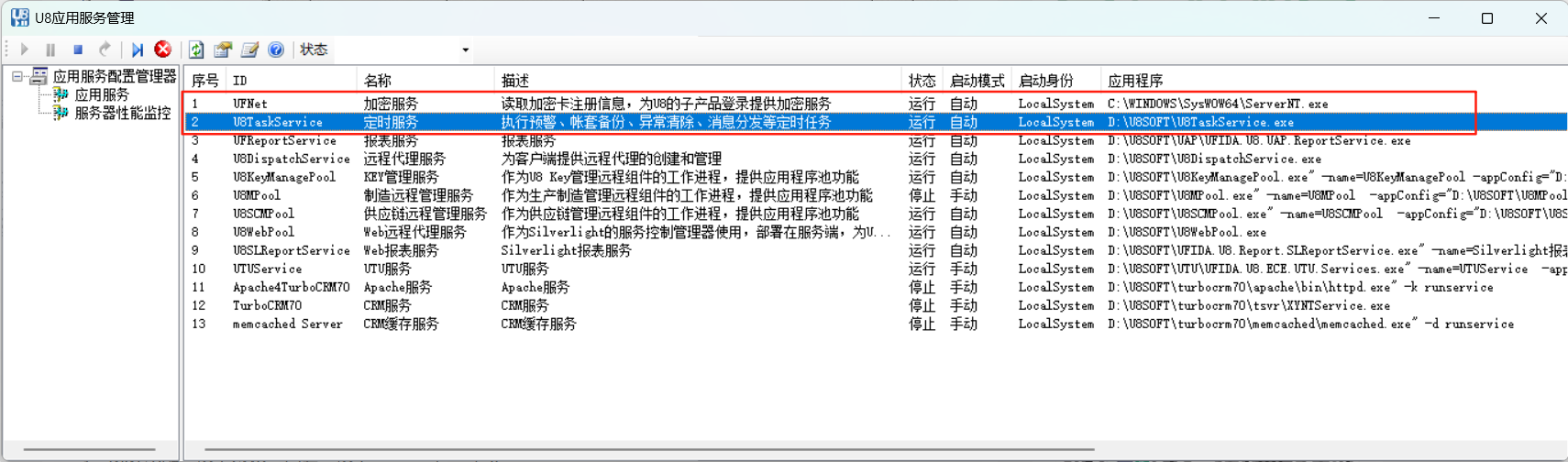Select the memcached Server row
This screenshot has height=462, width=1568.
pyautogui.click(x=876, y=324)
